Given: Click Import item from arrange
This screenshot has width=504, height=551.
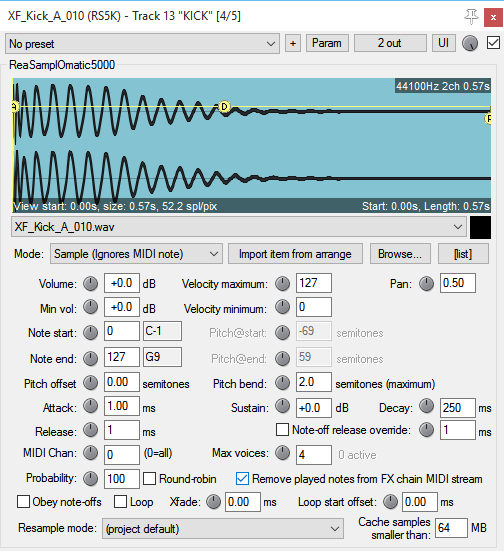Looking at the screenshot, I should [295, 254].
